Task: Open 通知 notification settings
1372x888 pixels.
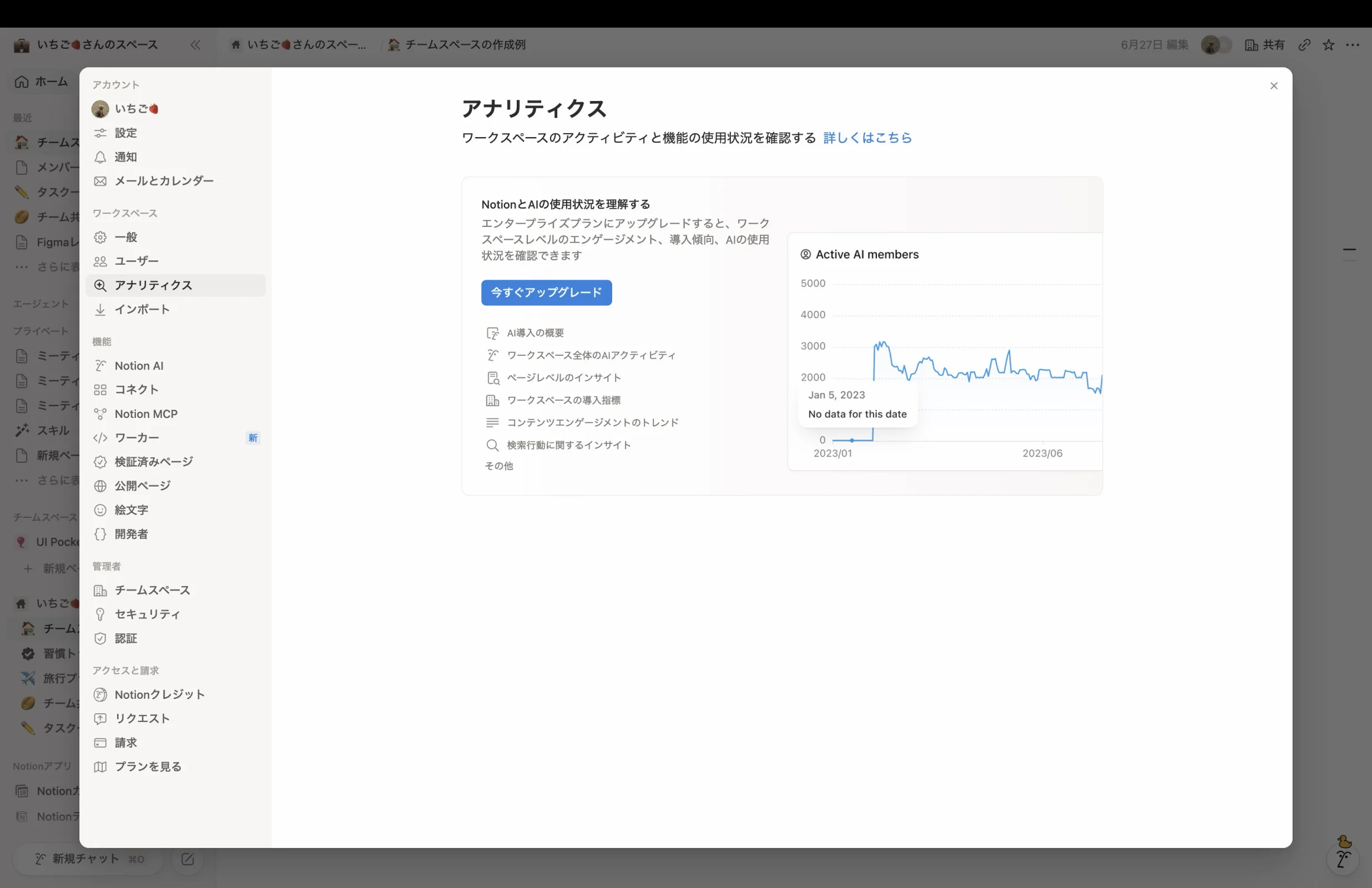Action: 175,157
